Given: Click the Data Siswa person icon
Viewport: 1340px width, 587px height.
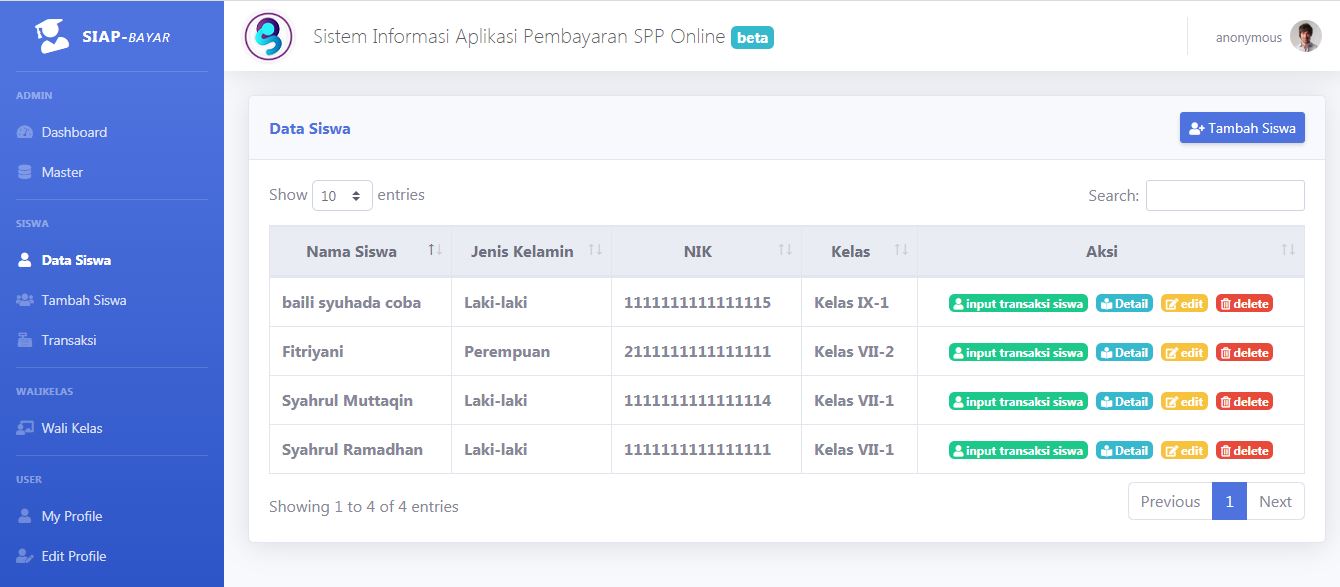Looking at the screenshot, I should [x=24, y=259].
